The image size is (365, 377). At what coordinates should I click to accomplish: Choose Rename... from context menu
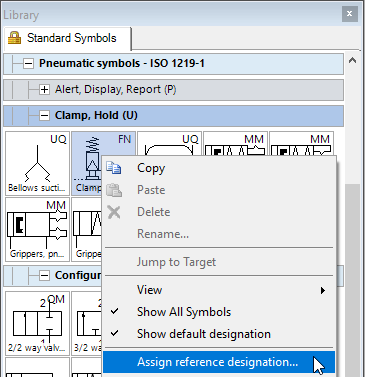tap(219, 234)
